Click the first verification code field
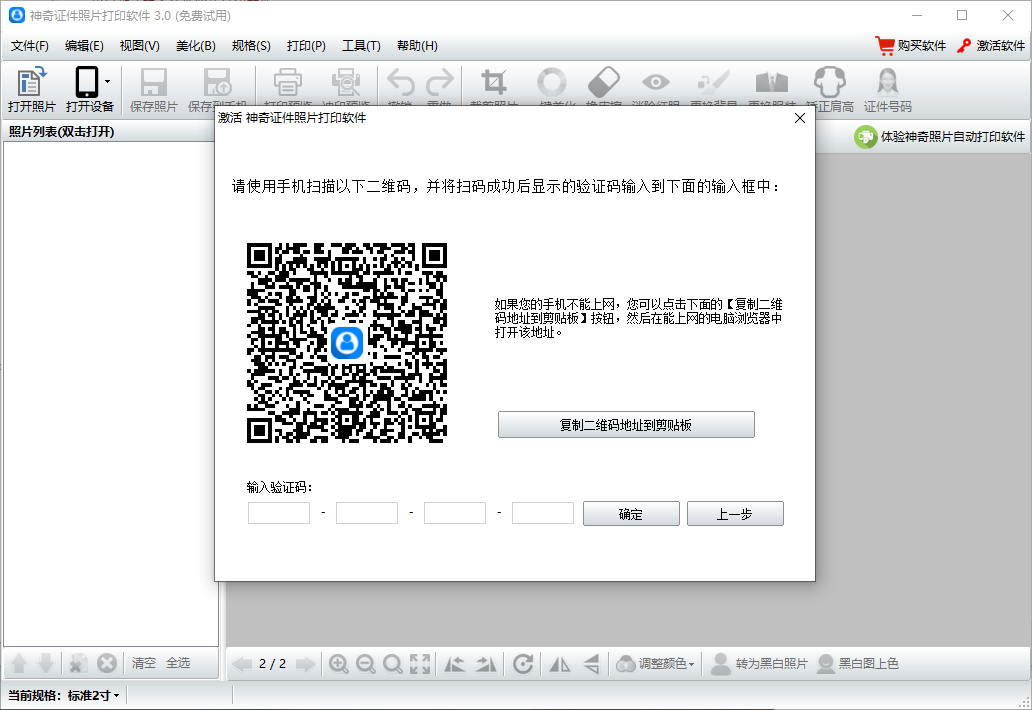 pyautogui.click(x=278, y=513)
